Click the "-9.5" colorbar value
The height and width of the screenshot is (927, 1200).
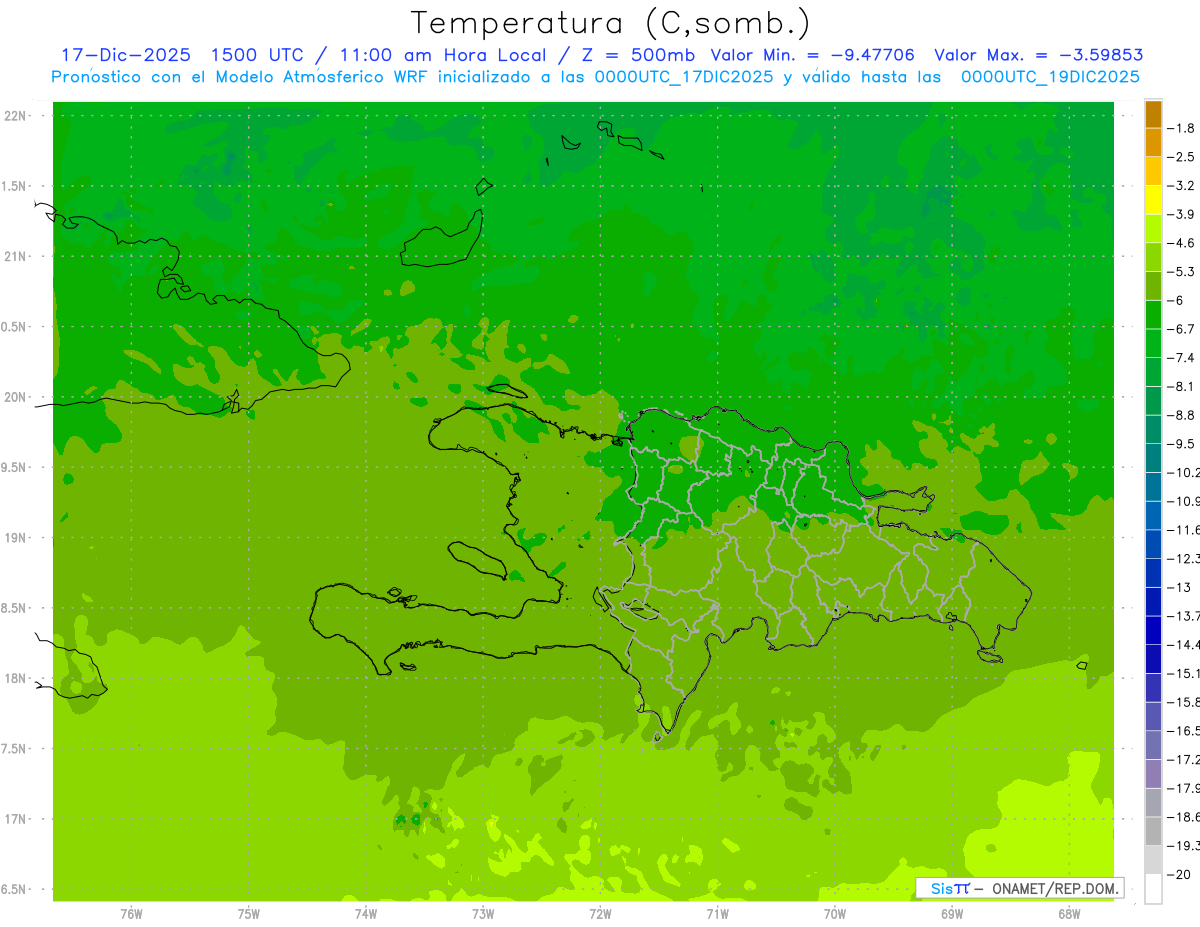click(x=1182, y=443)
